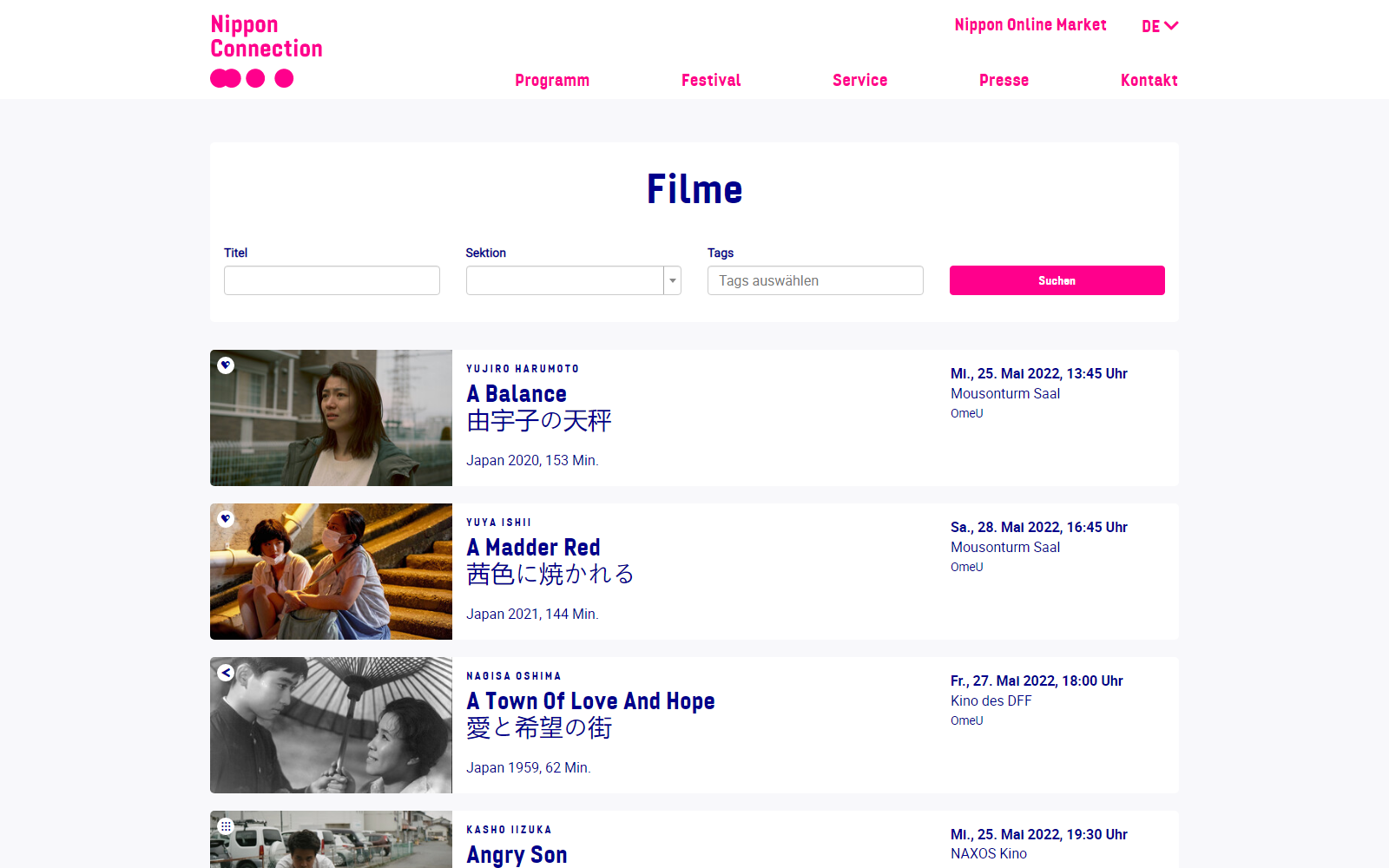Viewport: 1389px width, 868px height.
Task: Go to the Service menu item
Action: [x=859, y=81]
